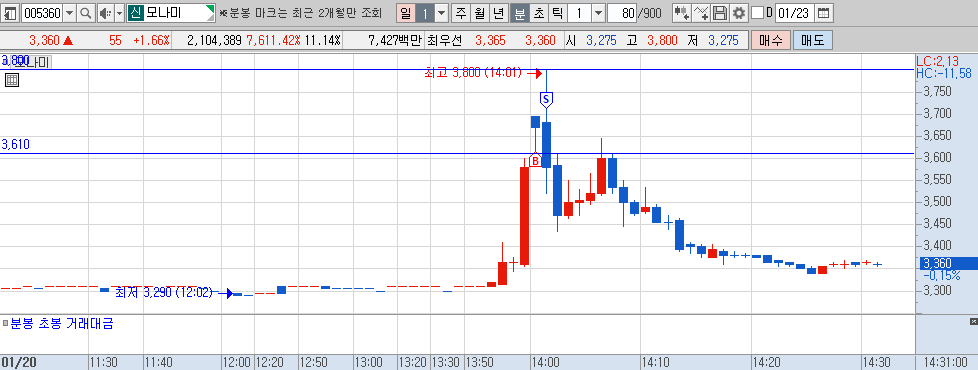Switch to the 일 (daily) chart period
The height and width of the screenshot is (370, 978).
(x=405, y=12)
